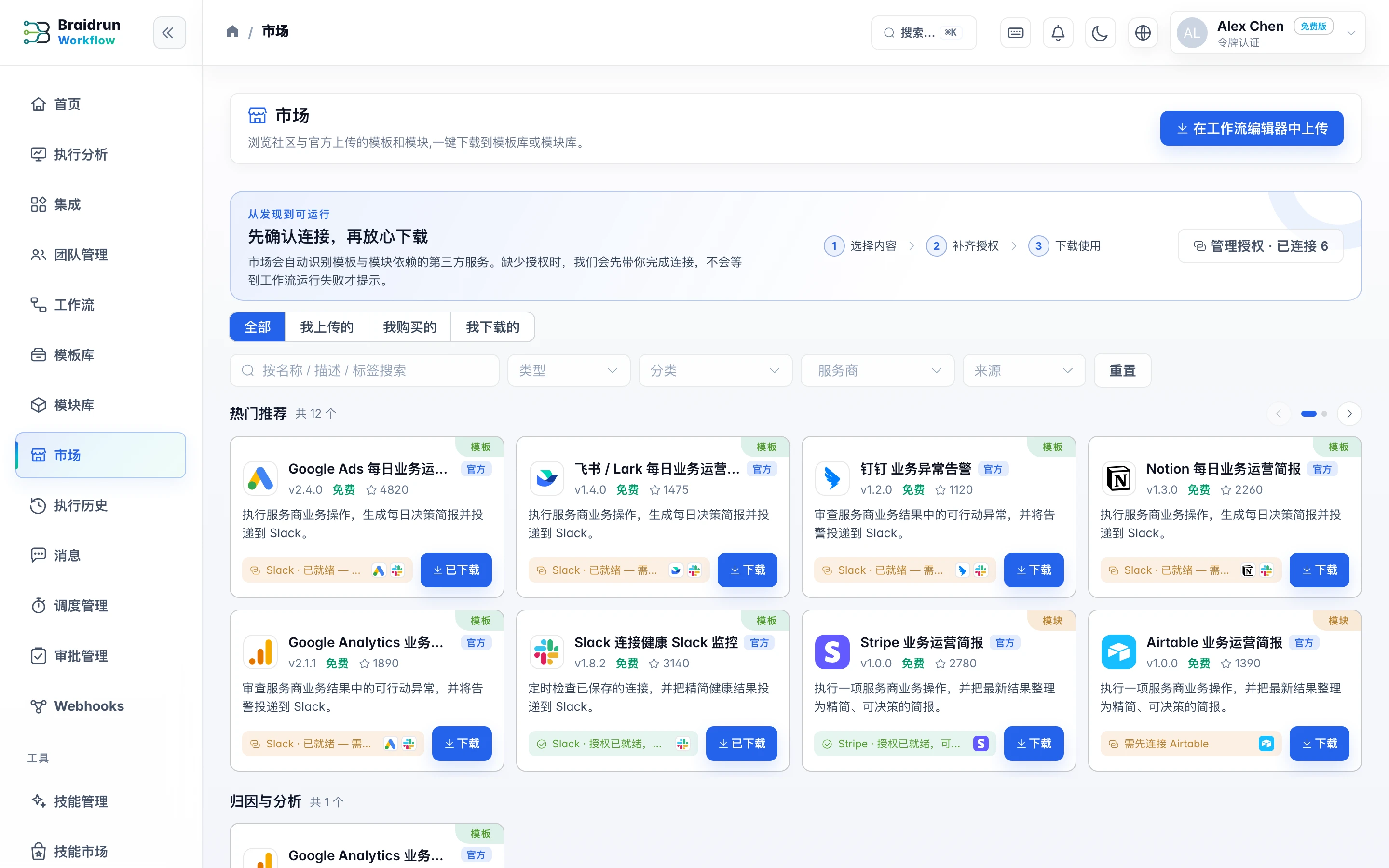Click 管理授权 · 已连接 6 button

pyautogui.click(x=1260, y=246)
